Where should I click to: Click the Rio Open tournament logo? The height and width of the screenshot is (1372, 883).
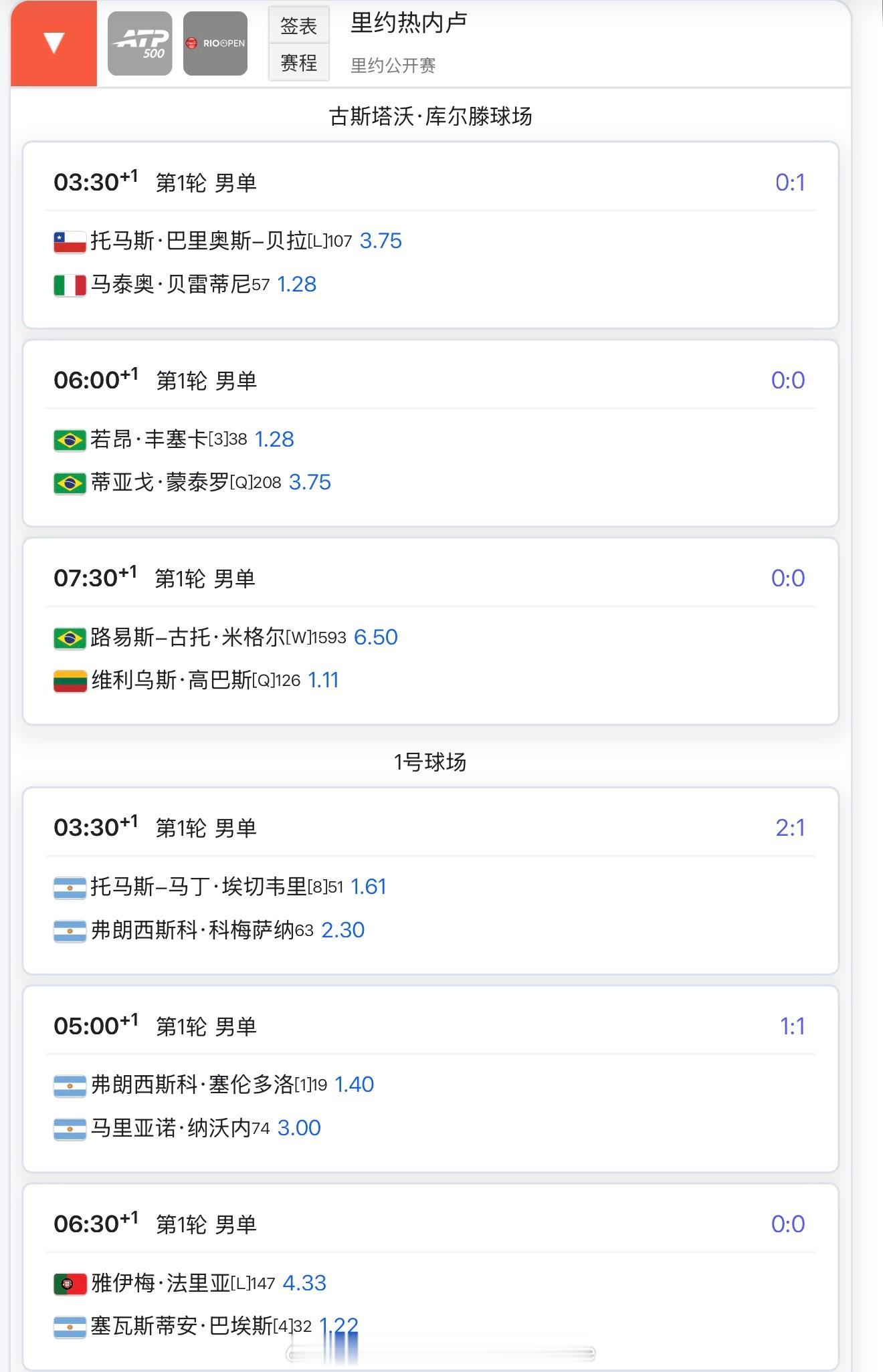pyautogui.click(x=215, y=43)
